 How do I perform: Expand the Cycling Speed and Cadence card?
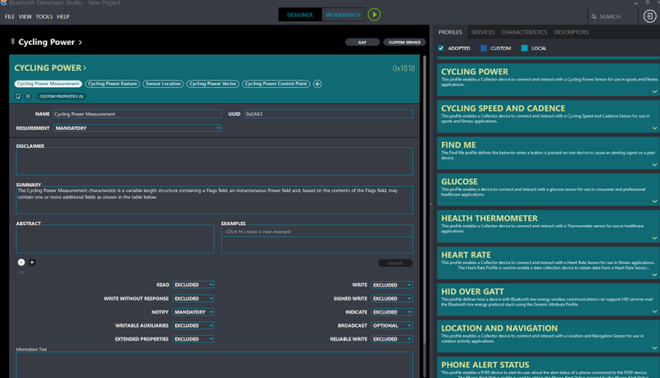654,128
